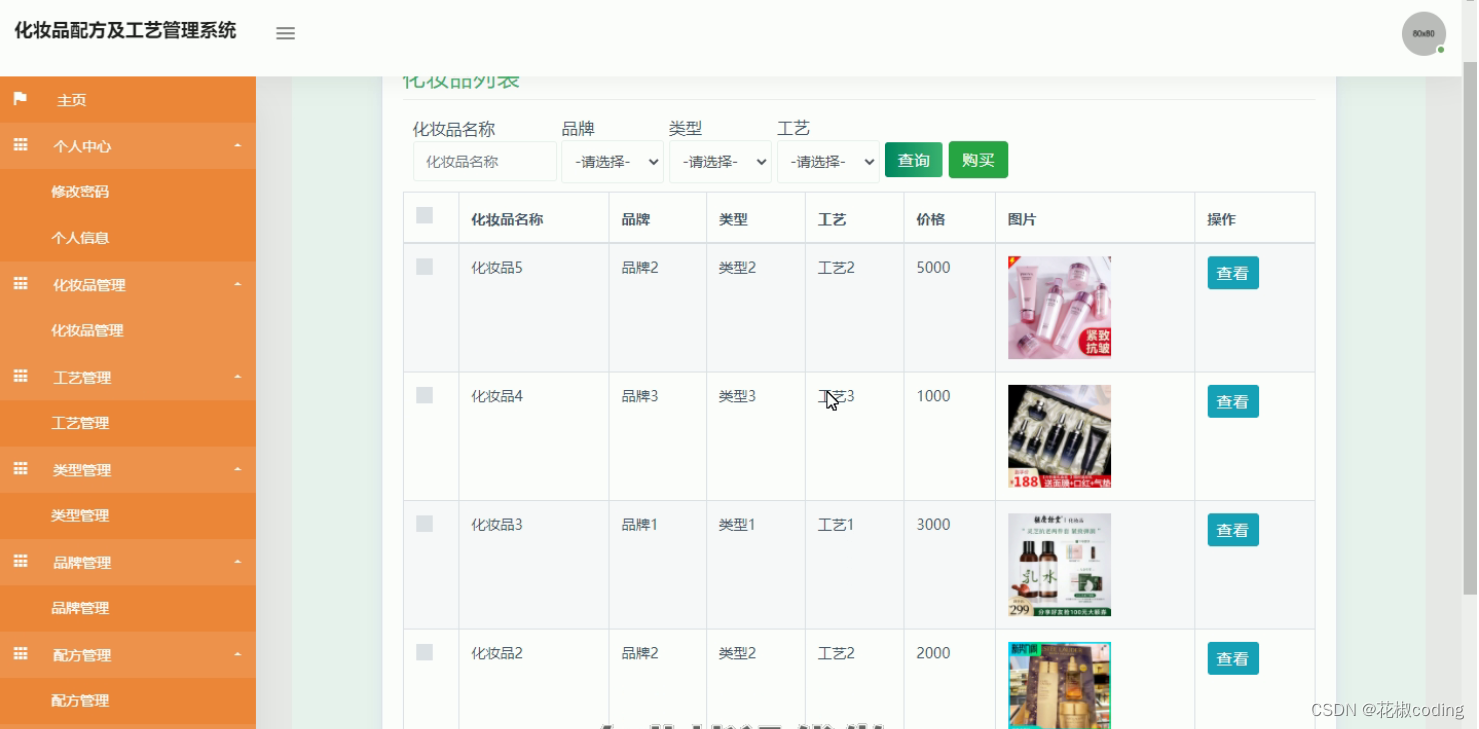Open the 类型 dropdown filter
Screen dimensions: 1479x729
coord(719,160)
